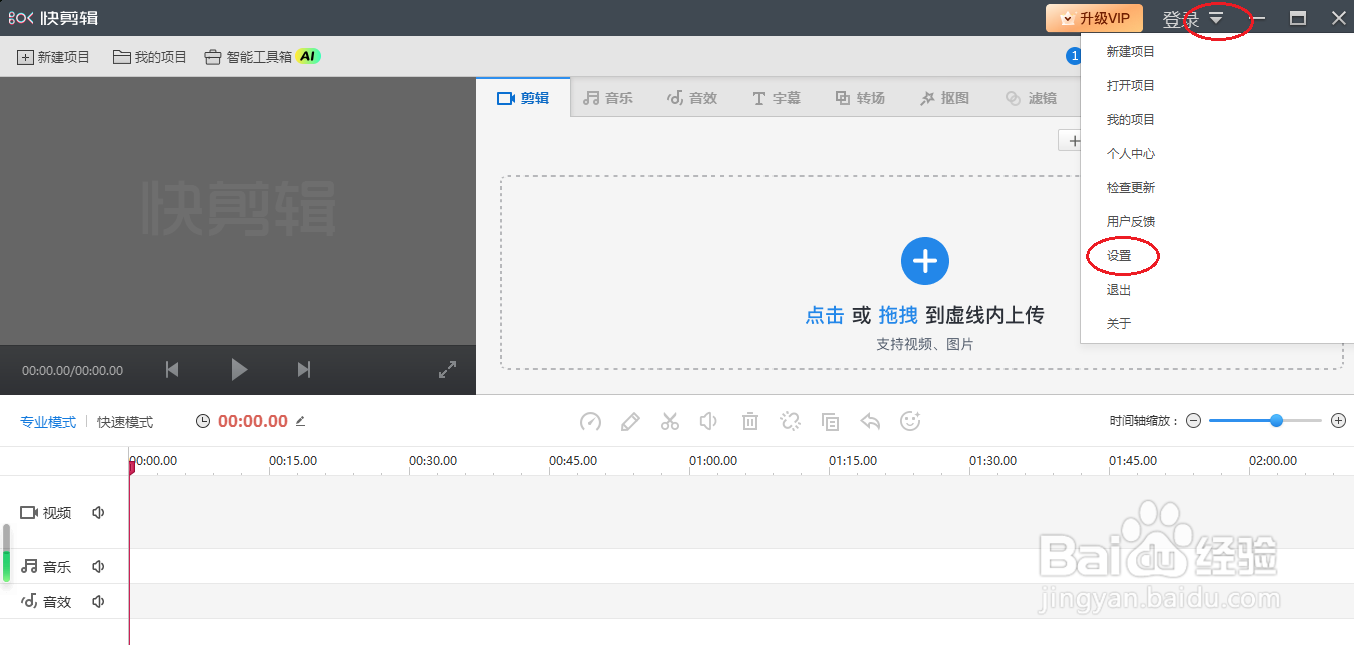The image size is (1354, 645).
Task: Zoom in the timeline with plus icon
Action: (x=1338, y=421)
